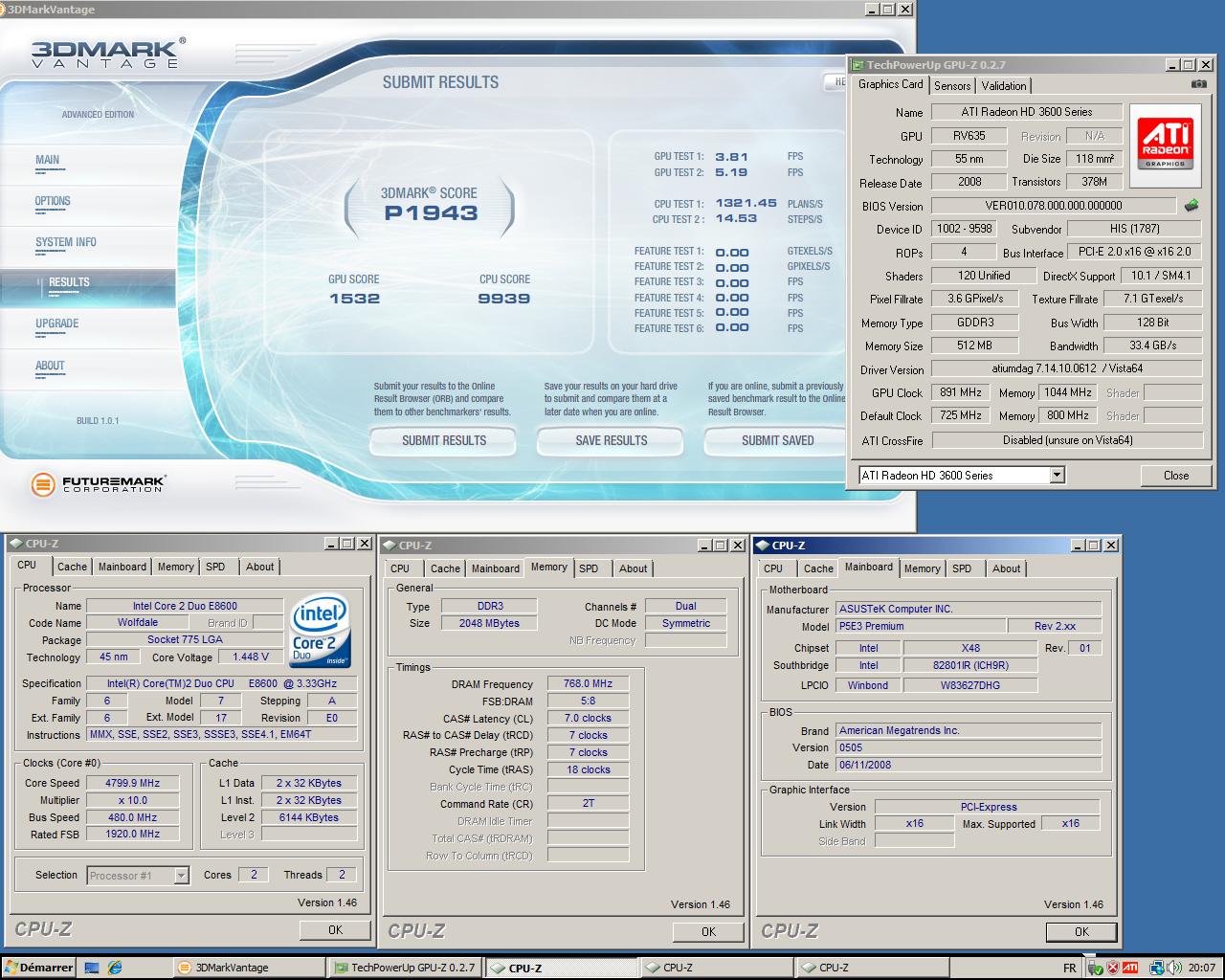Click the partially hidden HELP button in 3DMark

pyautogui.click(x=836, y=82)
